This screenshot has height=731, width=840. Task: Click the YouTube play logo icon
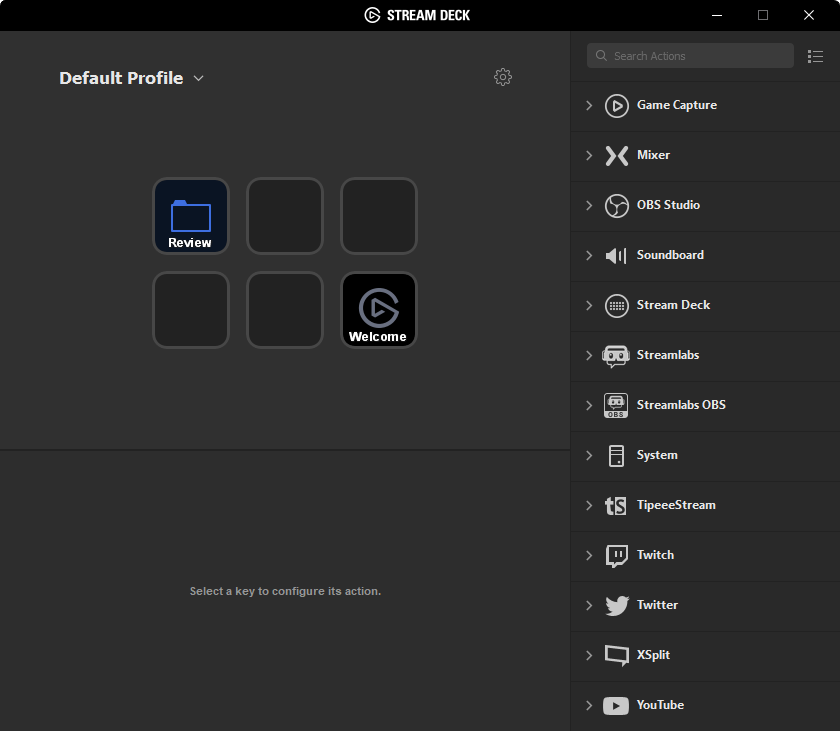(616, 706)
